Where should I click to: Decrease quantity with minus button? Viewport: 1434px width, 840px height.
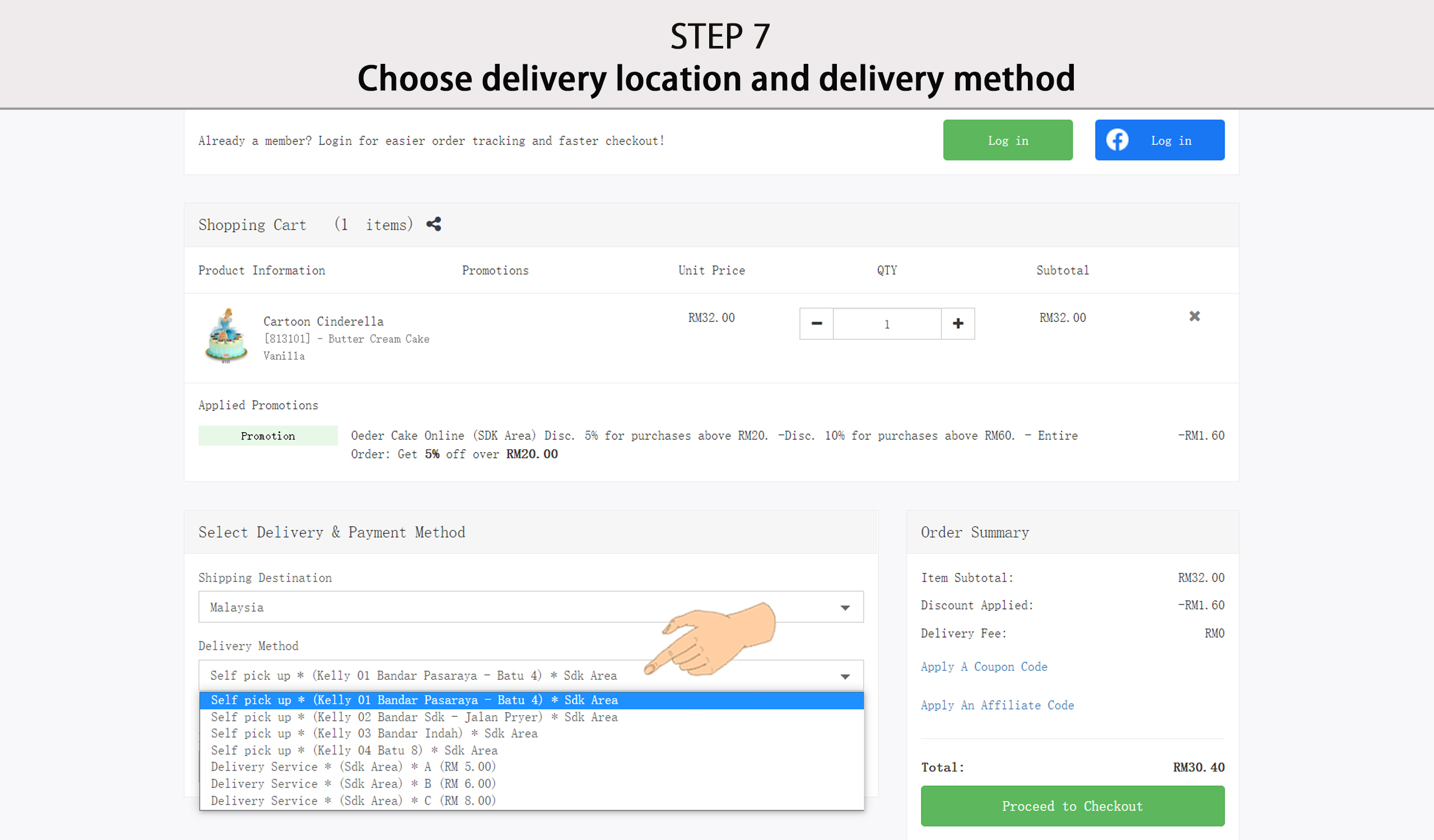816,324
